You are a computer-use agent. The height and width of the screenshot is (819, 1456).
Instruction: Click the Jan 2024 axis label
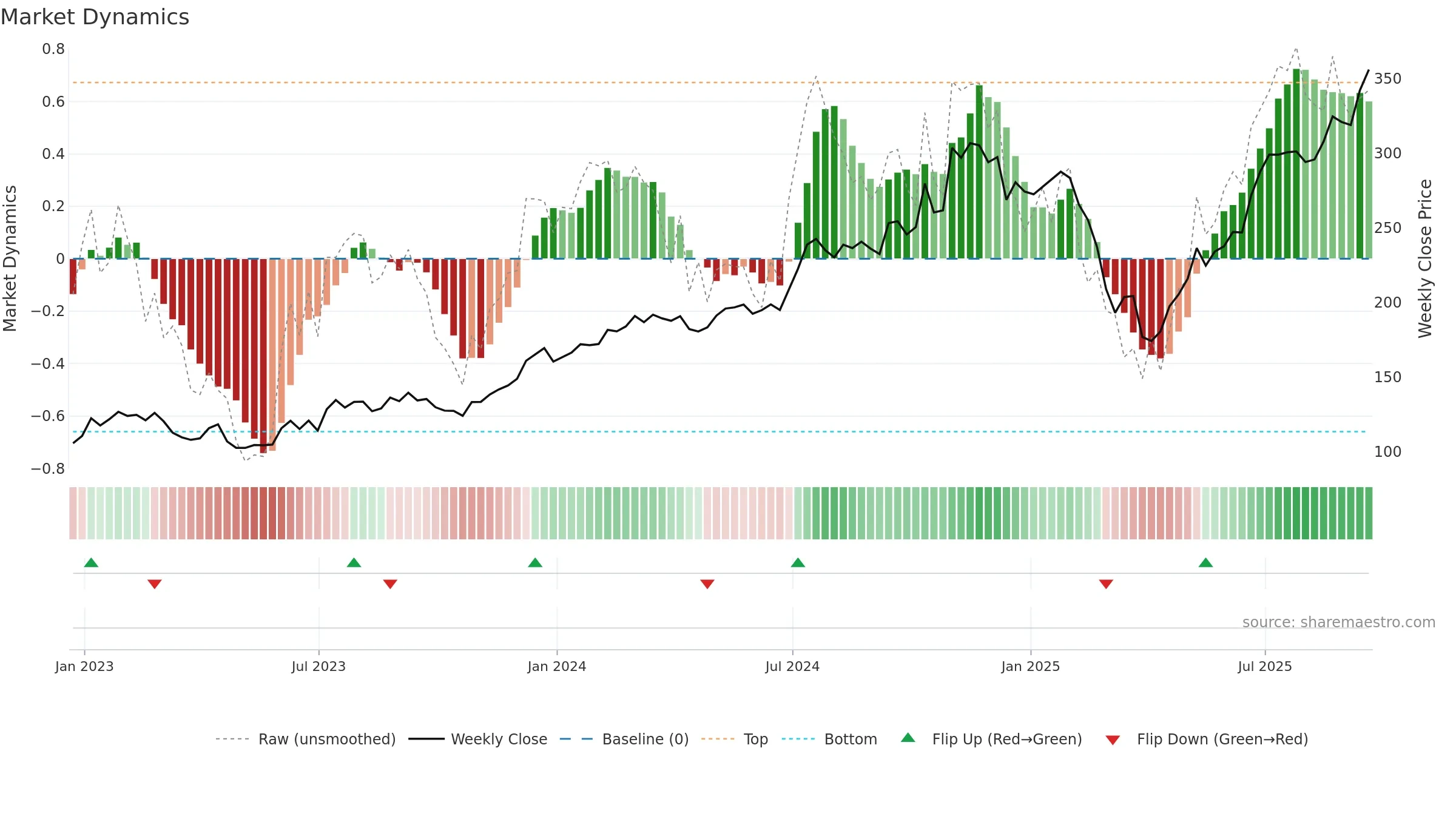[557, 666]
